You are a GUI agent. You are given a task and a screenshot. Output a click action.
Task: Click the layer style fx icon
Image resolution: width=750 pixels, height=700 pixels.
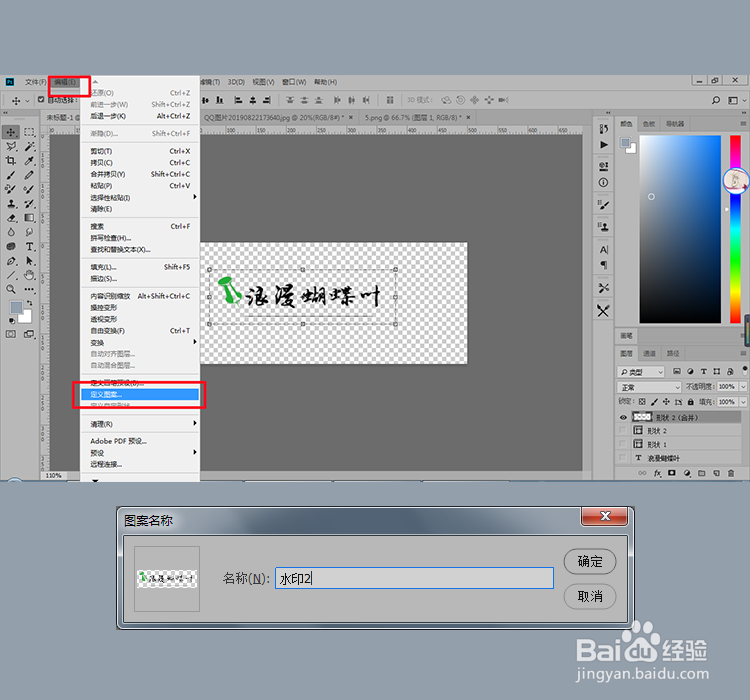coord(658,473)
